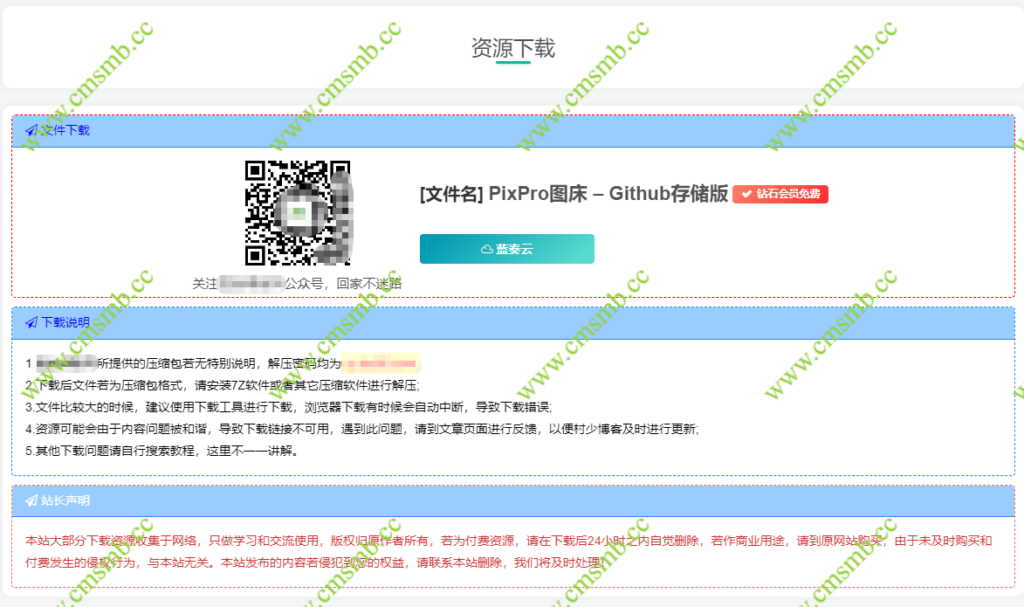Click instruction line about 安装7Z软件
This screenshot has height=607, width=1024.
pyautogui.click(x=223, y=386)
